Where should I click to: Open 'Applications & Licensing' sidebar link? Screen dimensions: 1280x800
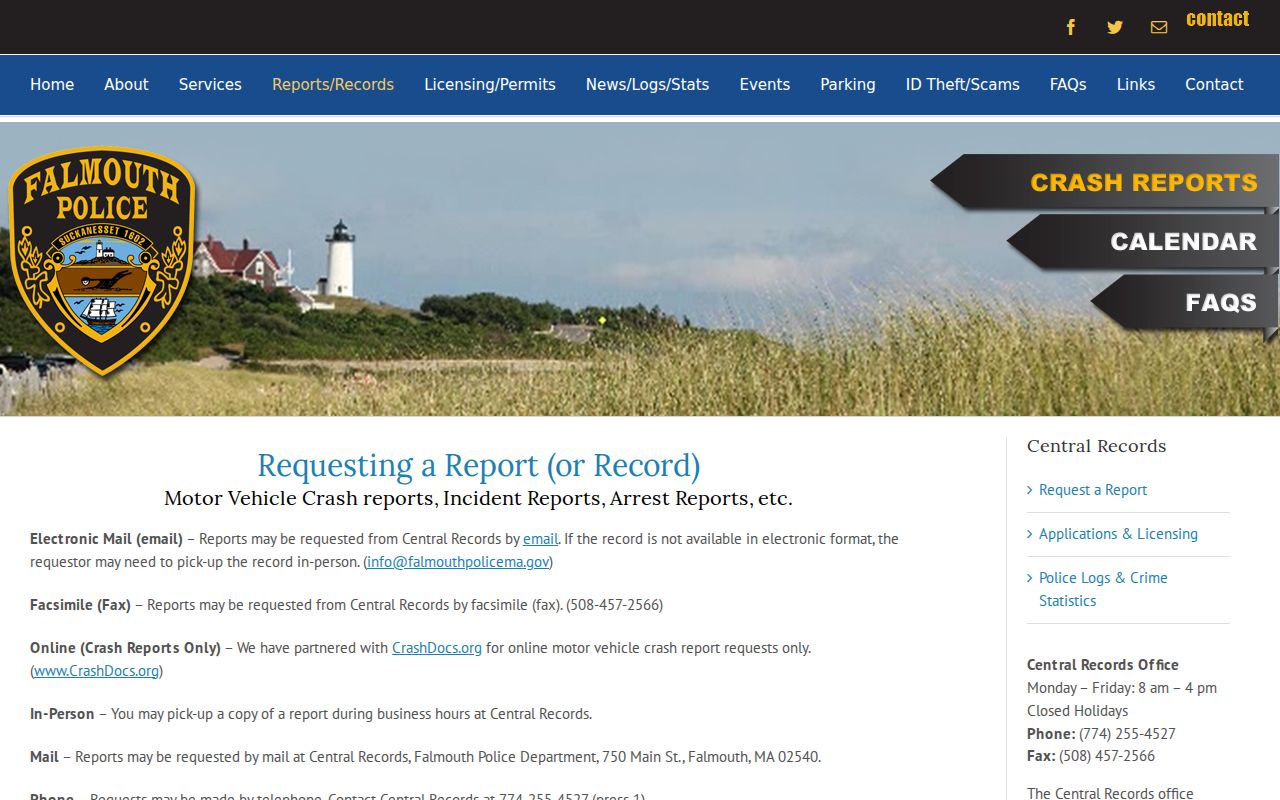pyautogui.click(x=1118, y=534)
